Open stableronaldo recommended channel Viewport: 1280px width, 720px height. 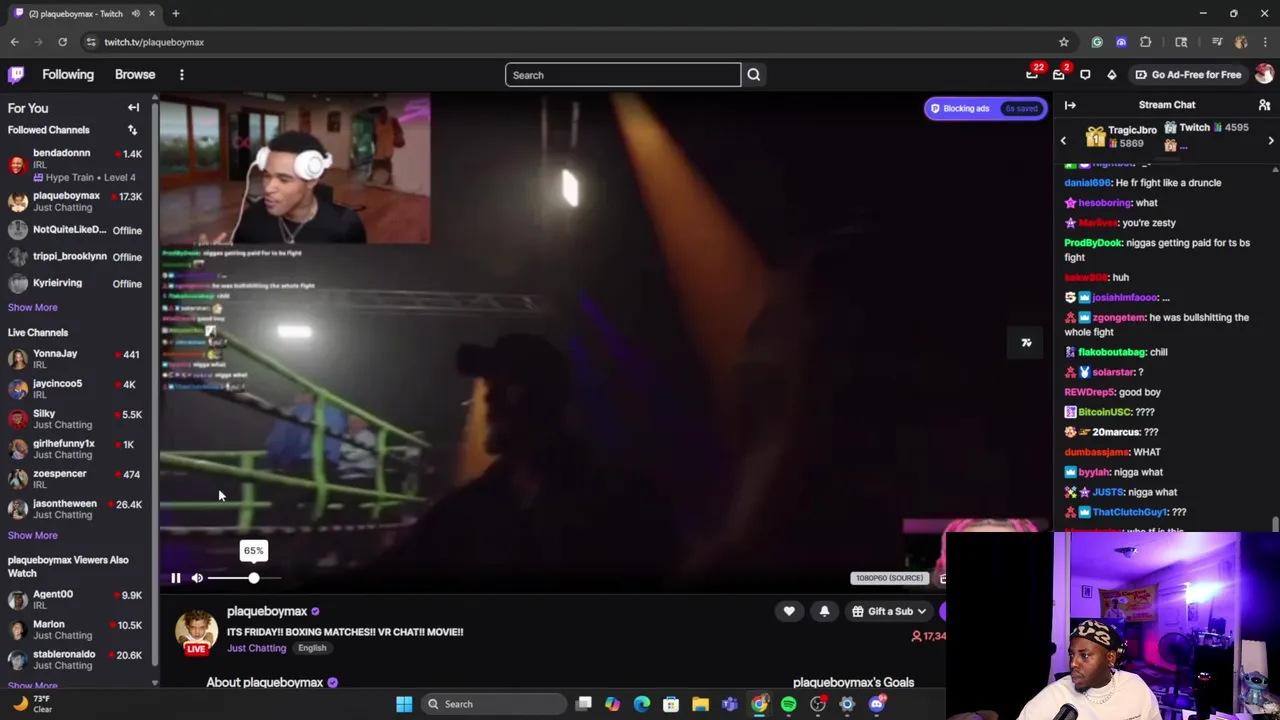coord(75,660)
